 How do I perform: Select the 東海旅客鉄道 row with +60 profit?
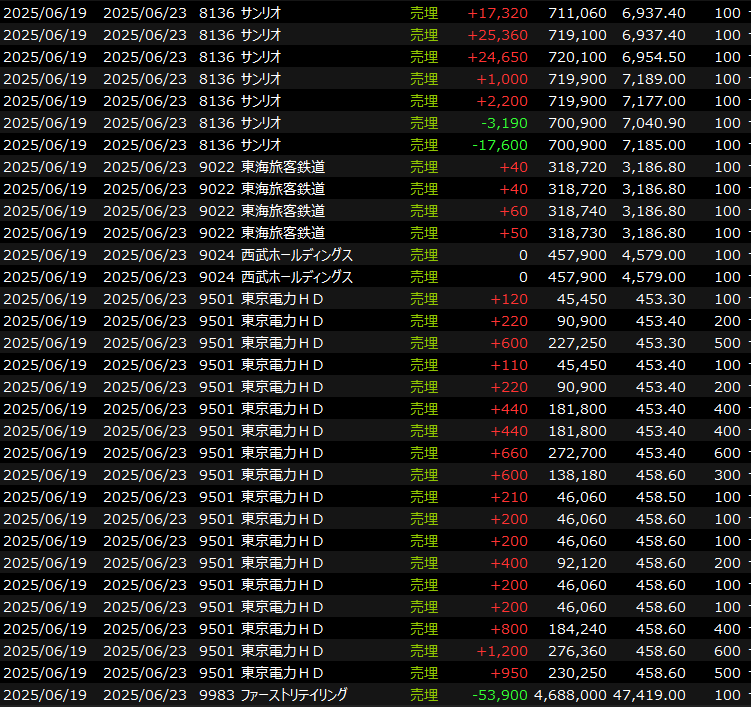pos(282,211)
